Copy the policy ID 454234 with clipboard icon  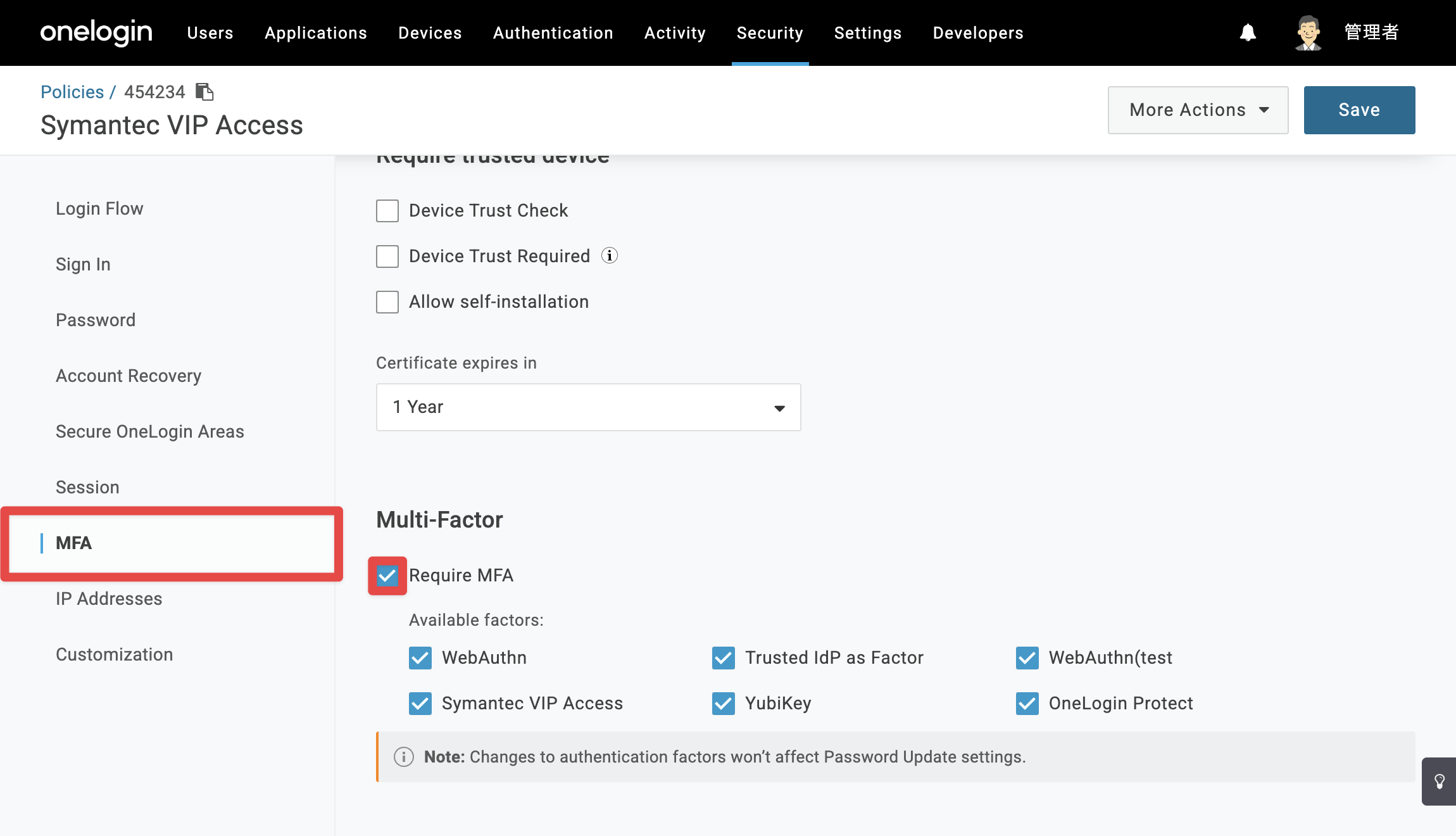(204, 92)
